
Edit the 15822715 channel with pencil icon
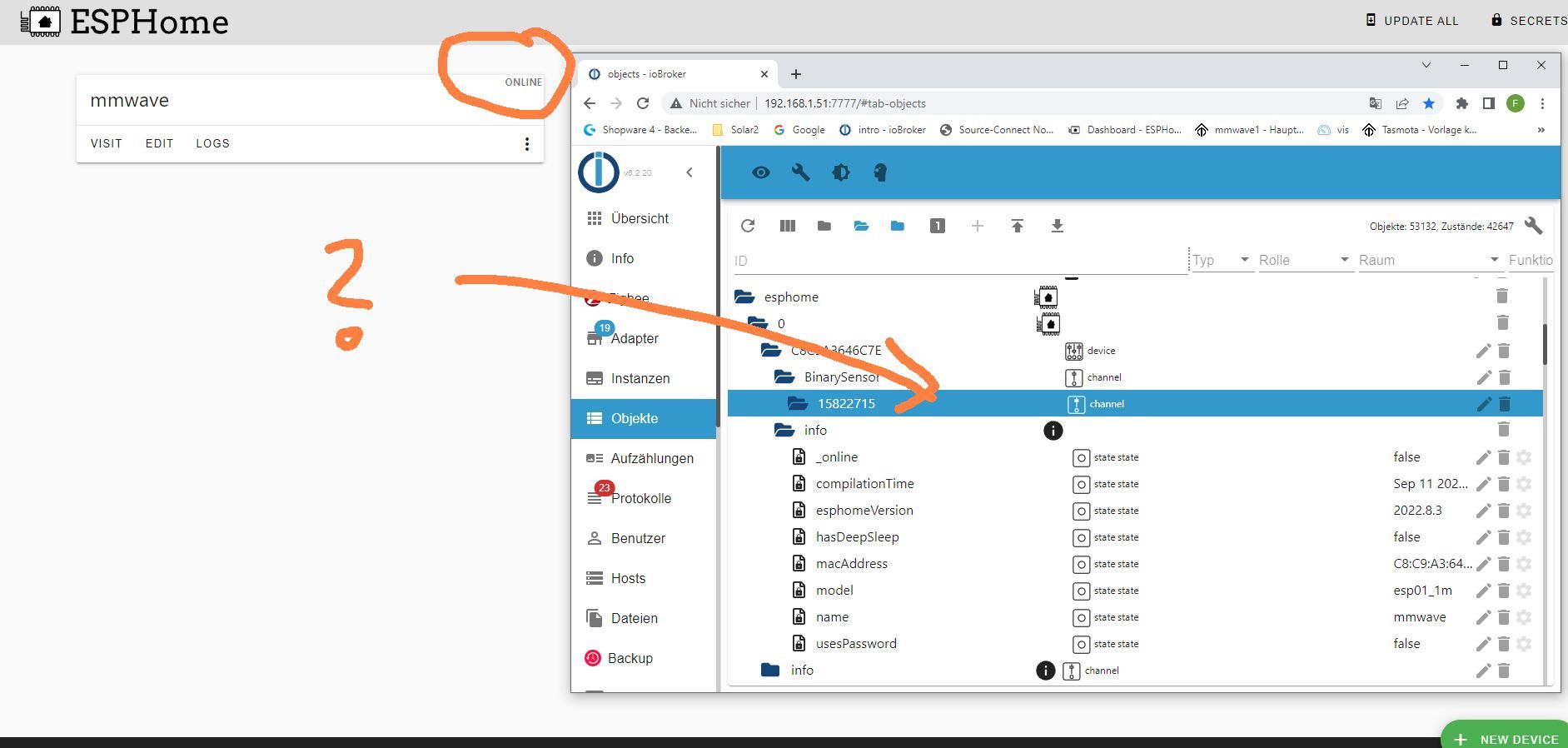1484,404
